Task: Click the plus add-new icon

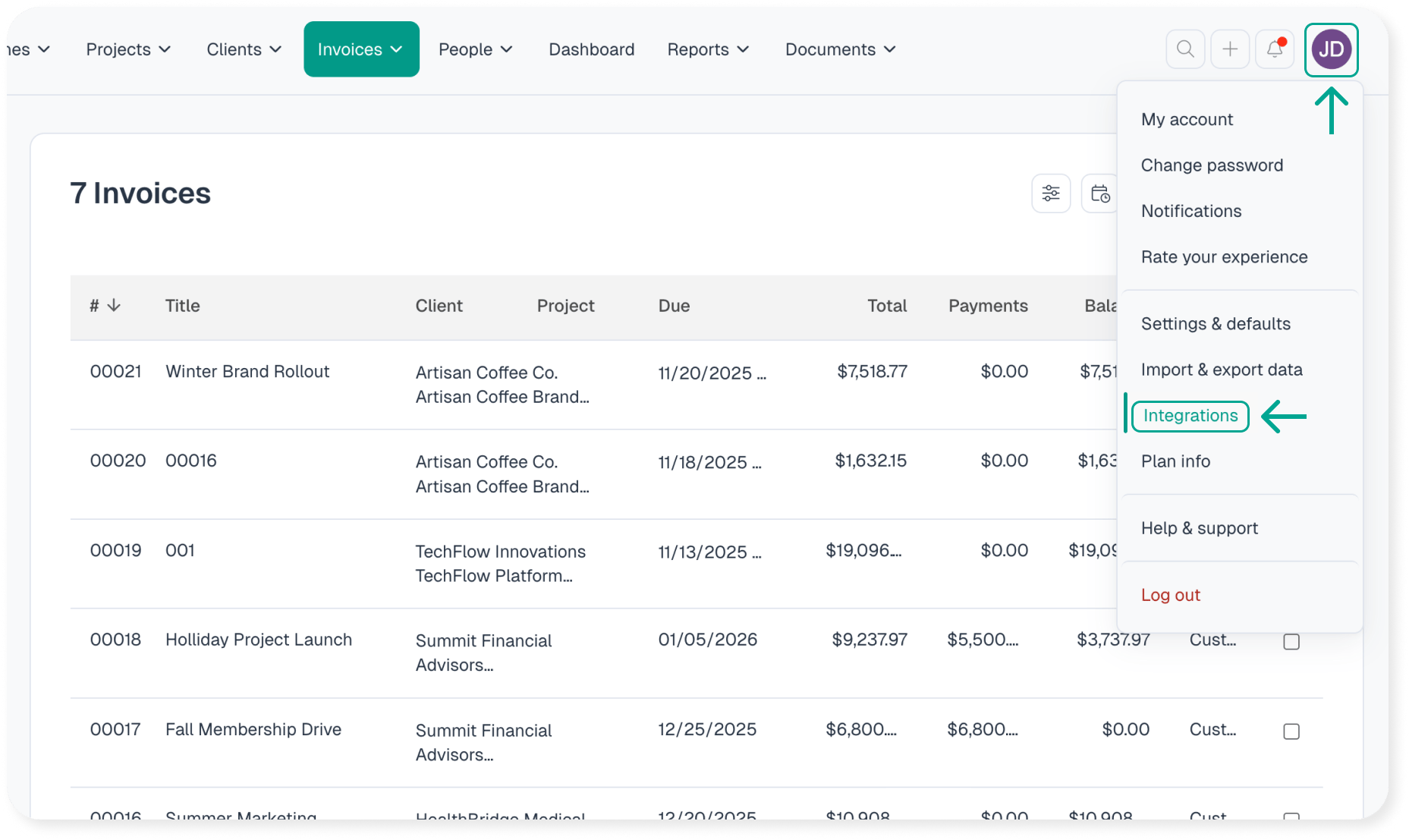Action: coord(1230,49)
